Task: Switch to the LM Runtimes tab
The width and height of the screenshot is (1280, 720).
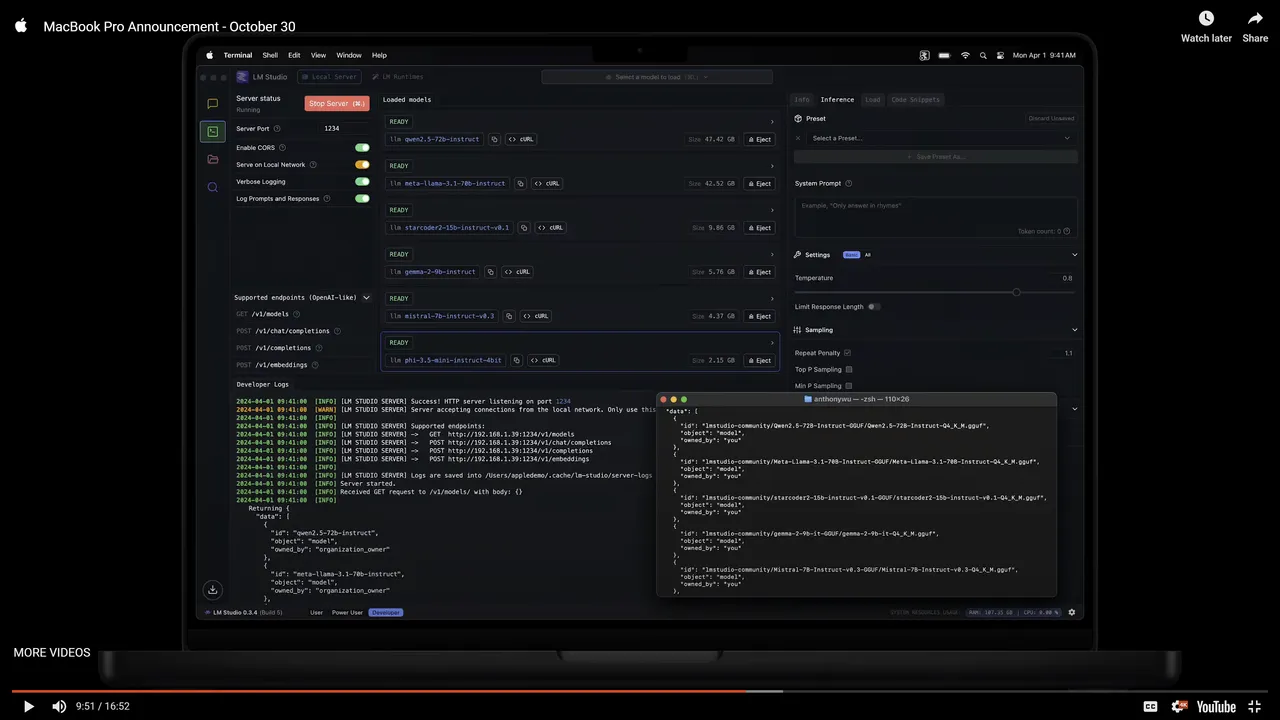Action: 398,77
